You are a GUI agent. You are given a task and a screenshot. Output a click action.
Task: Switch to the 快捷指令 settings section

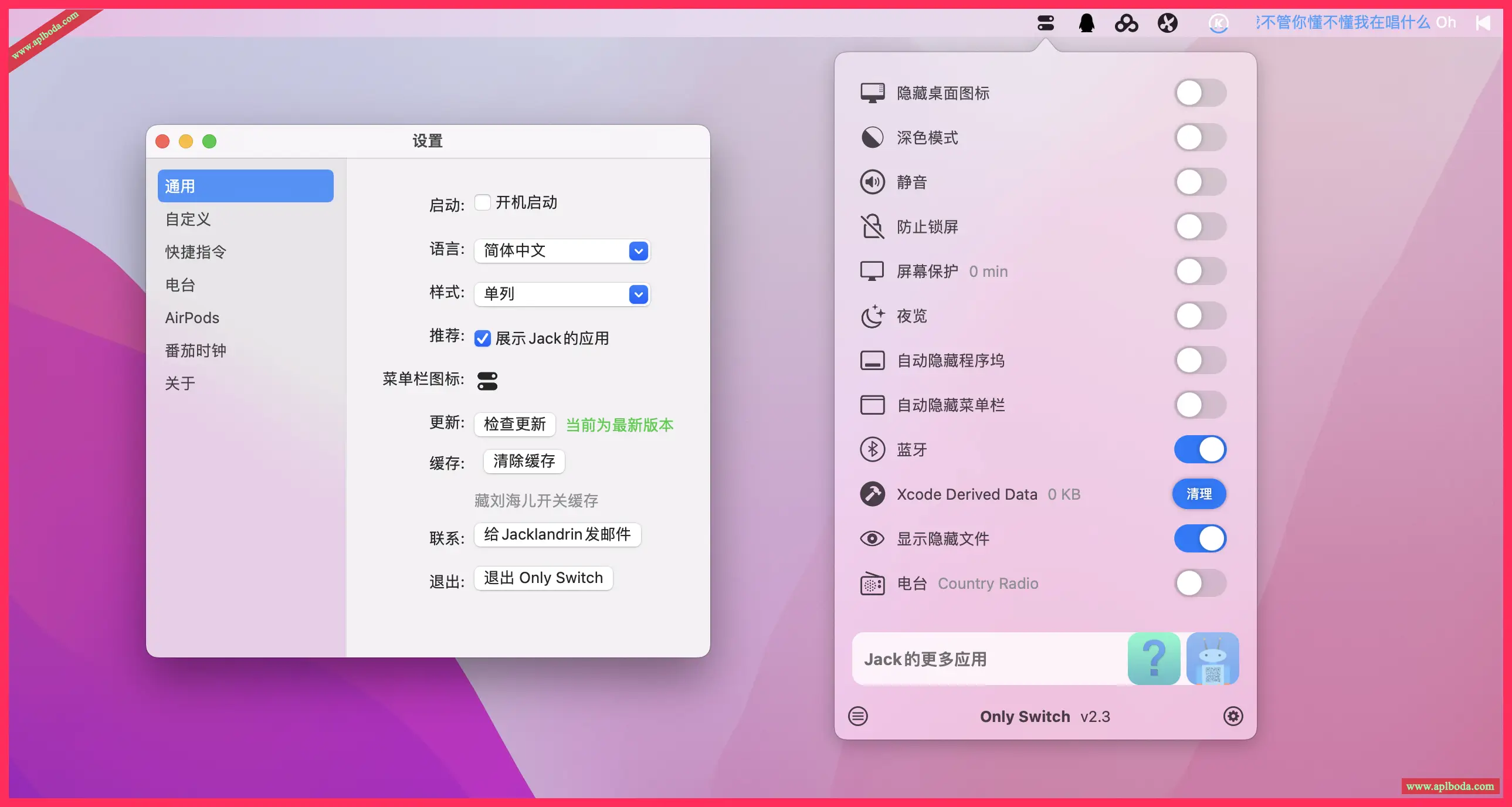pos(245,252)
